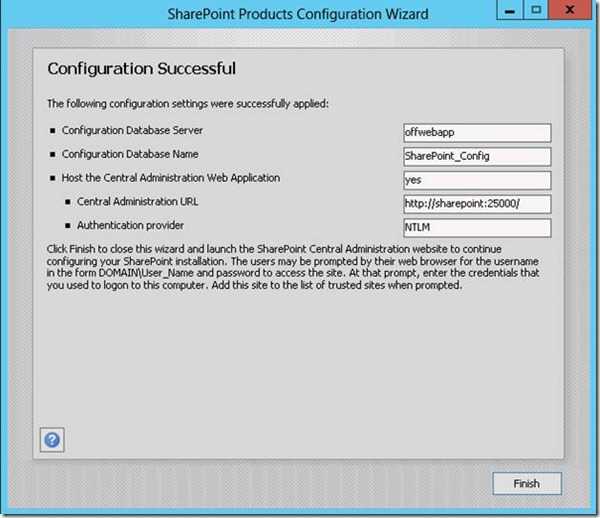
Task: Click 'The following configuration settings were successfully applied' text
Action: coord(188,104)
